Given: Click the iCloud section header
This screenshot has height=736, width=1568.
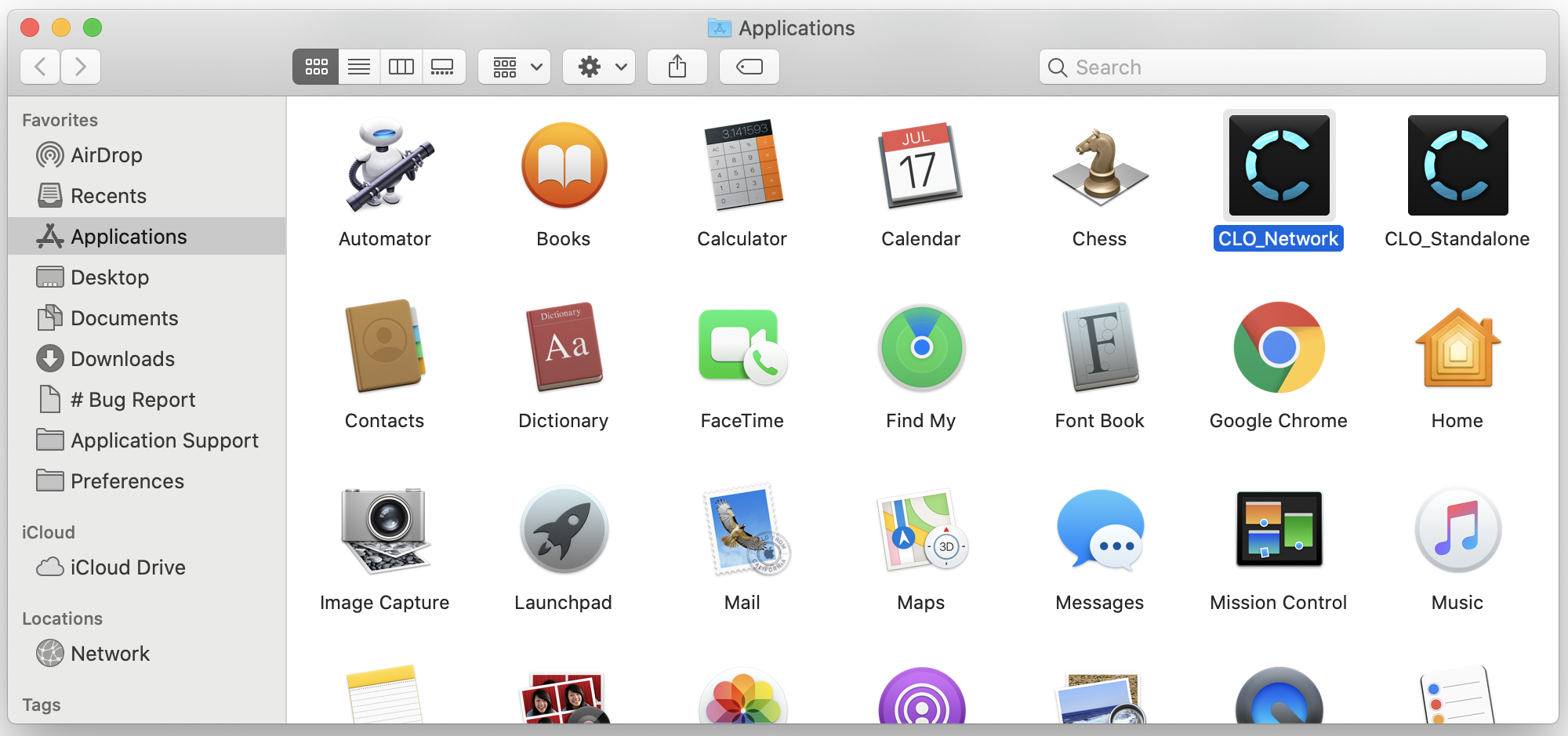Looking at the screenshot, I should [49, 532].
